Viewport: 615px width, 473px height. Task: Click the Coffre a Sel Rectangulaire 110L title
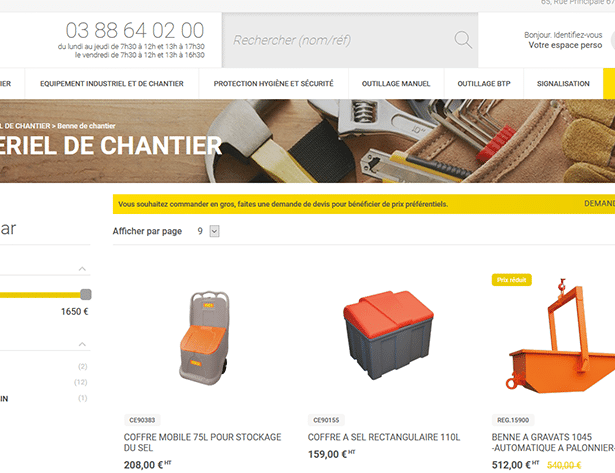pyautogui.click(x=384, y=437)
